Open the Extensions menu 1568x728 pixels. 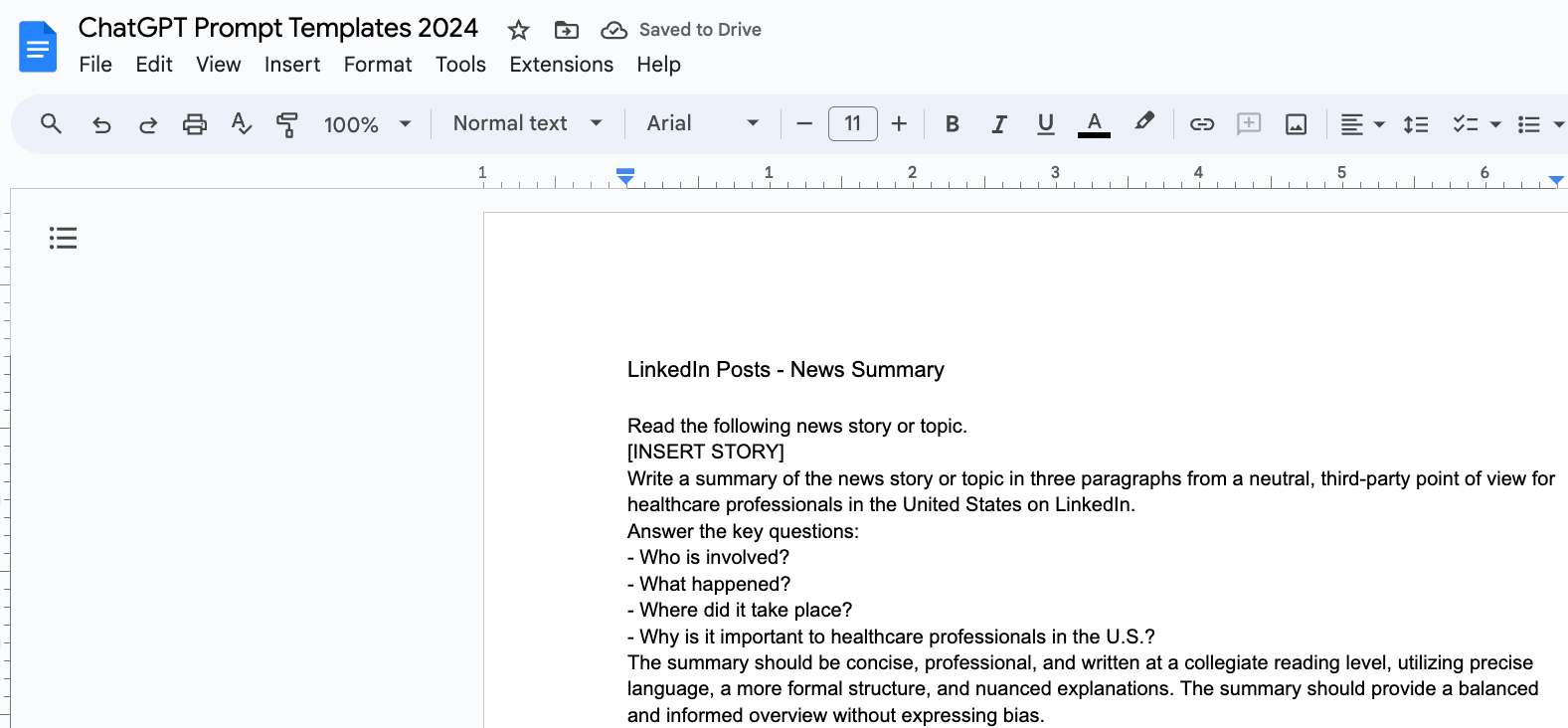point(562,65)
